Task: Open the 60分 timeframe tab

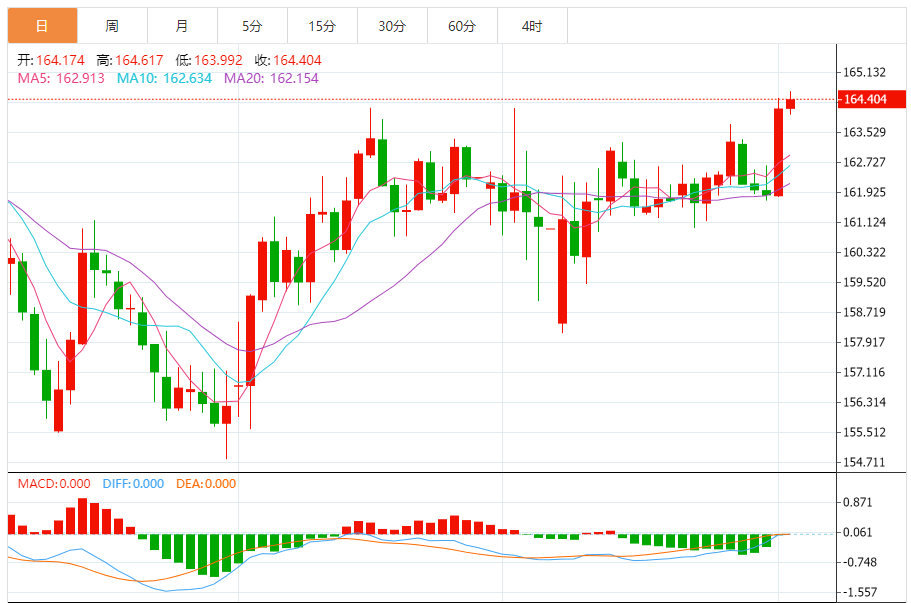Action: (462, 26)
